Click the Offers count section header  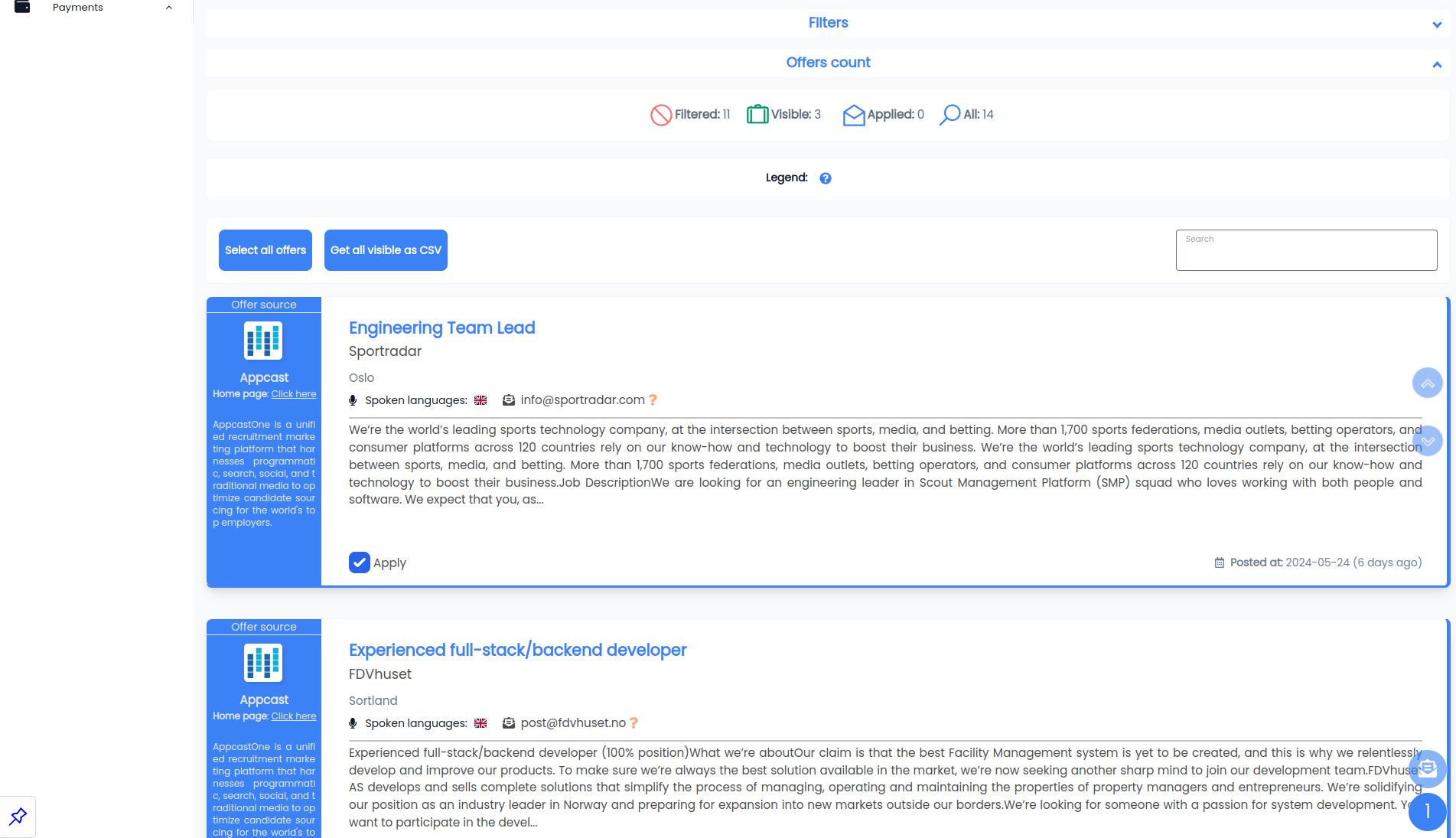[x=828, y=62]
